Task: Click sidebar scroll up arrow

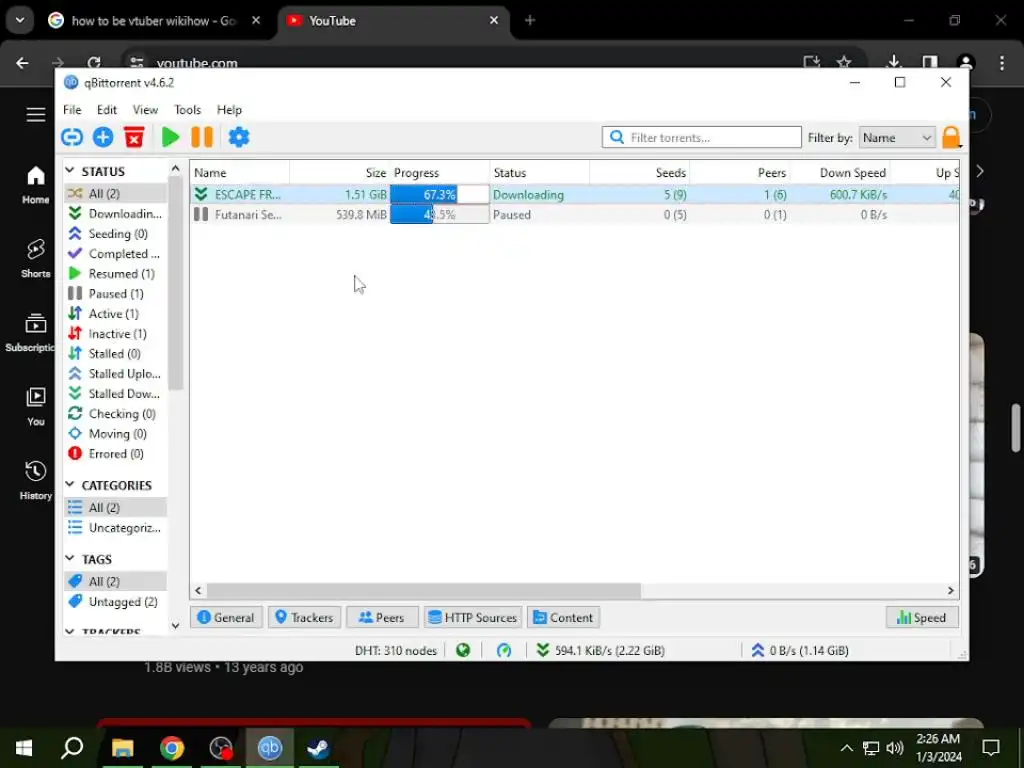Action: tap(175, 169)
